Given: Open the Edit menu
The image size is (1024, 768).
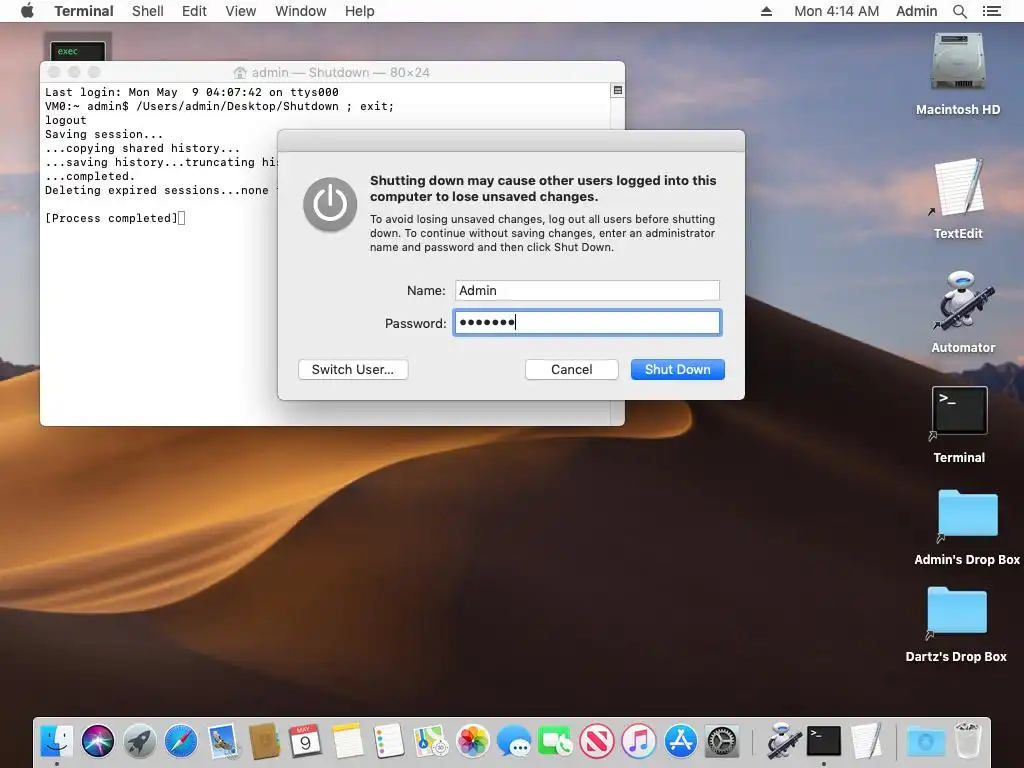Looking at the screenshot, I should [194, 11].
